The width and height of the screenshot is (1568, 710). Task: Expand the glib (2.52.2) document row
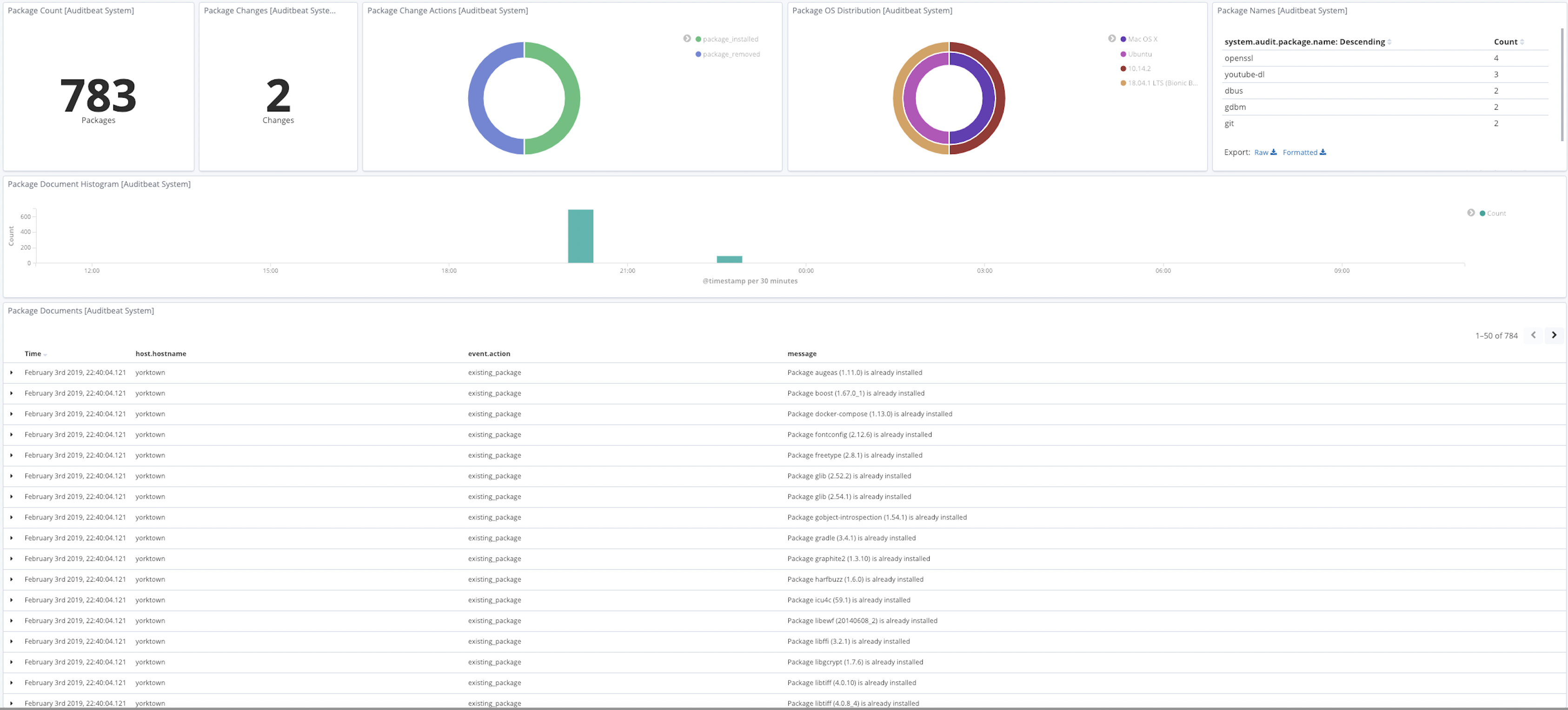[x=11, y=476]
